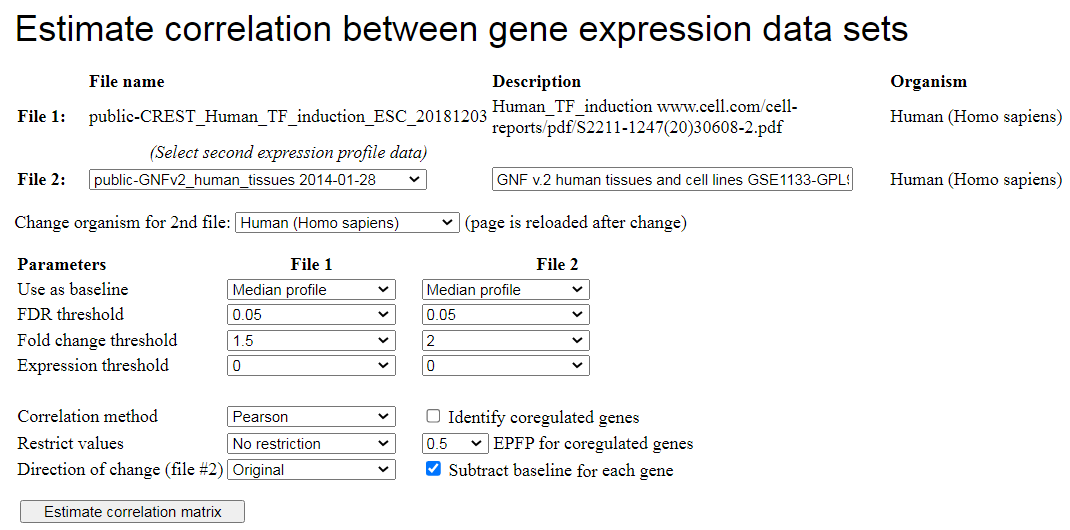The height and width of the screenshot is (530, 1070).
Task: Select correlation method Pearson dropdown
Action: click(311, 417)
